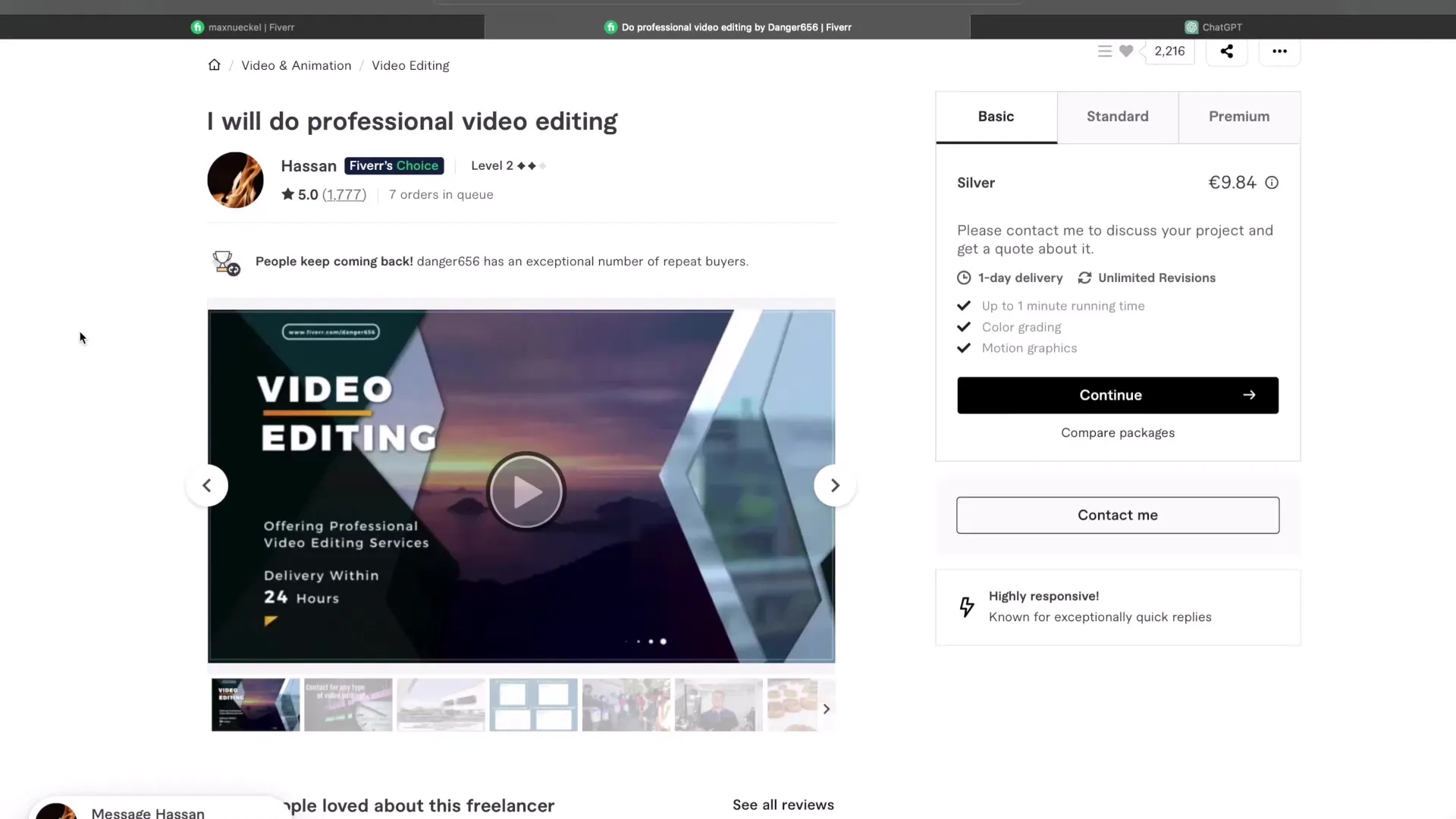The height and width of the screenshot is (819, 1456).
Task: Go to the previous gallery slide
Action: pyautogui.click(x=206, y=485)
